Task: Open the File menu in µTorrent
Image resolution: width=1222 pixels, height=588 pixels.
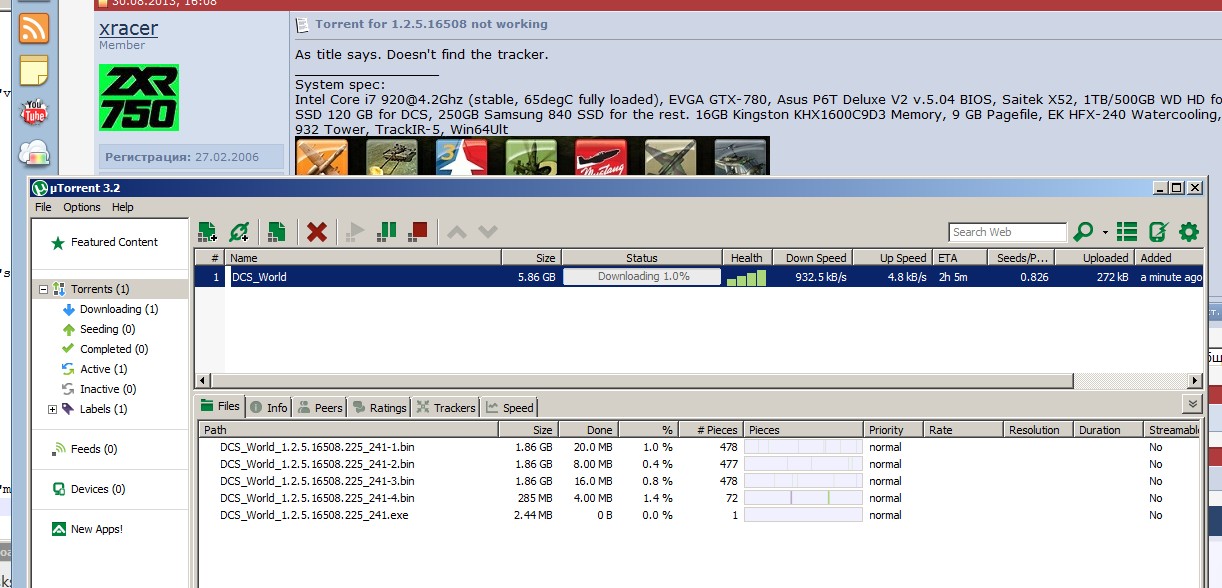Action: (x=43, y=207)
